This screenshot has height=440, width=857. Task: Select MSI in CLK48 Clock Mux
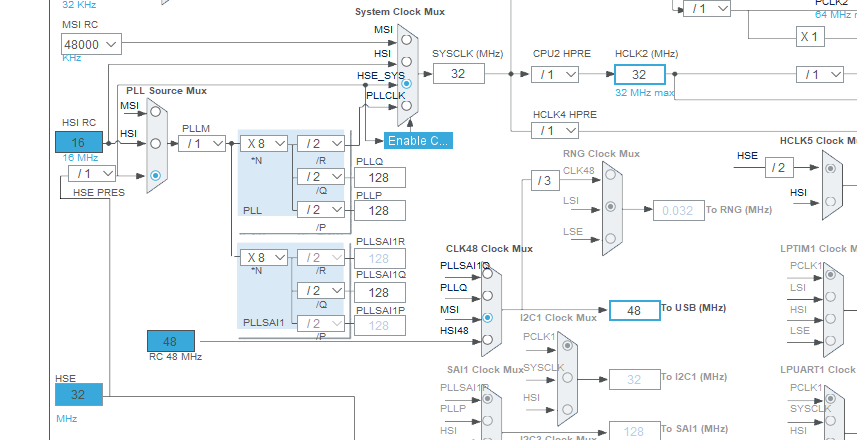coord(488,318)
